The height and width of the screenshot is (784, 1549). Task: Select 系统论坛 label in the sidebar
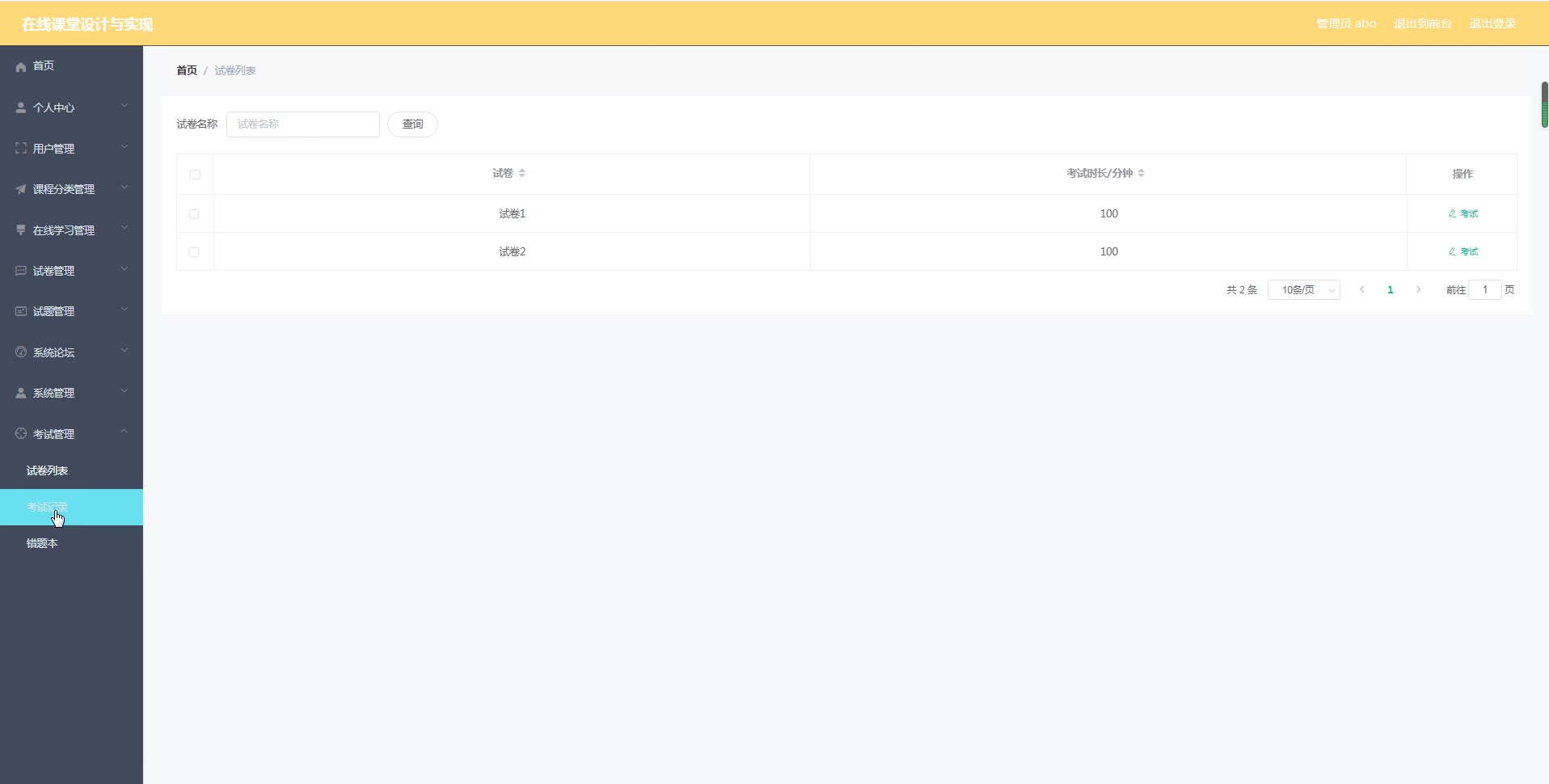click(53, 352)
